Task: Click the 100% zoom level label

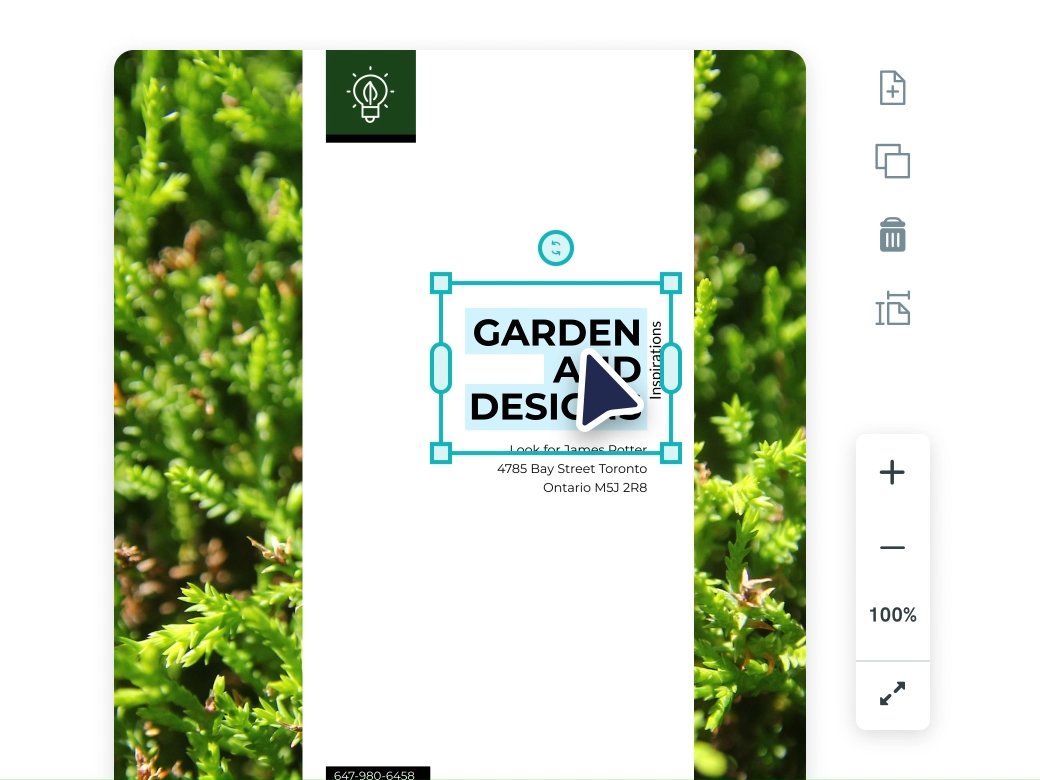Action: tap(893, 615)
